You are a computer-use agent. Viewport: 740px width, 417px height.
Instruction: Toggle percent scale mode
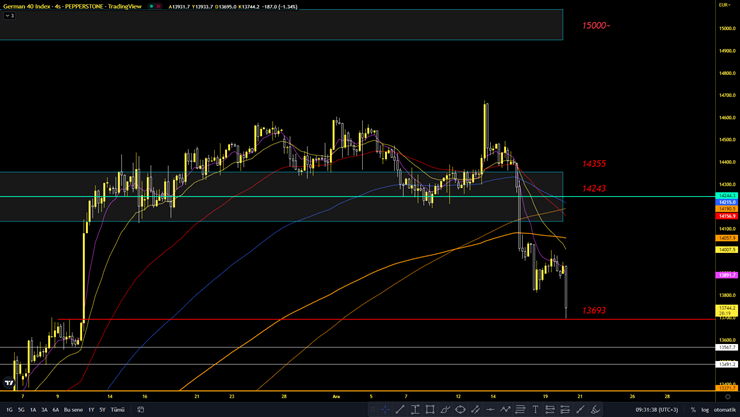pos(693,409)
